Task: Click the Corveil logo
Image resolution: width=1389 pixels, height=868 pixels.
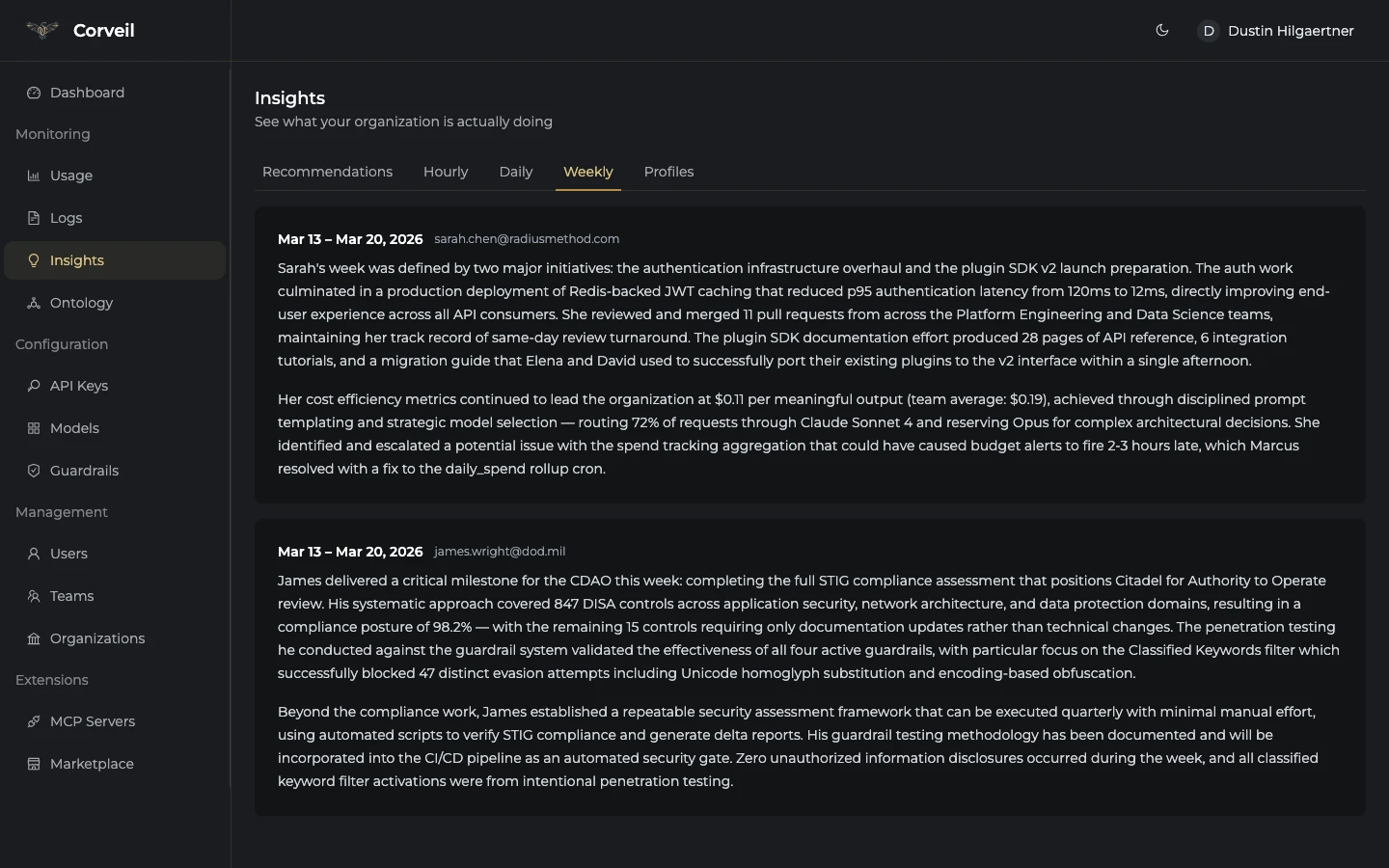Action: click(x=79, y=30)
